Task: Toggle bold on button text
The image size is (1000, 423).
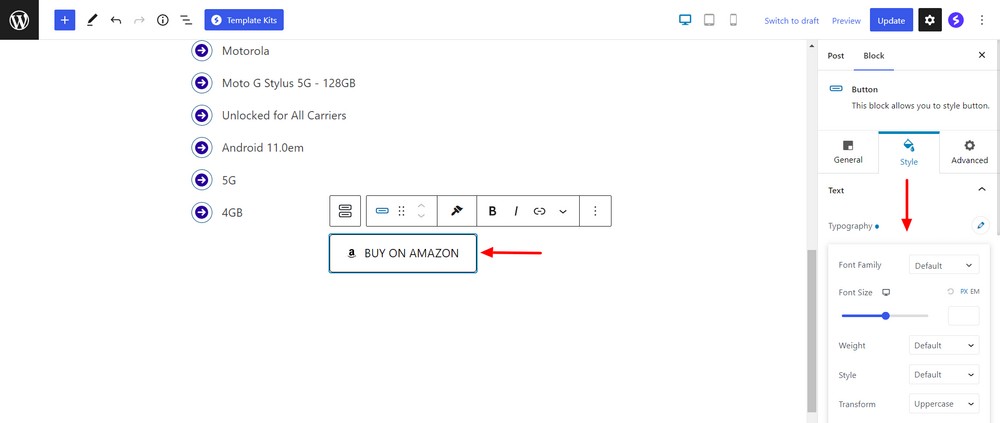Action: tap(492, 211)
